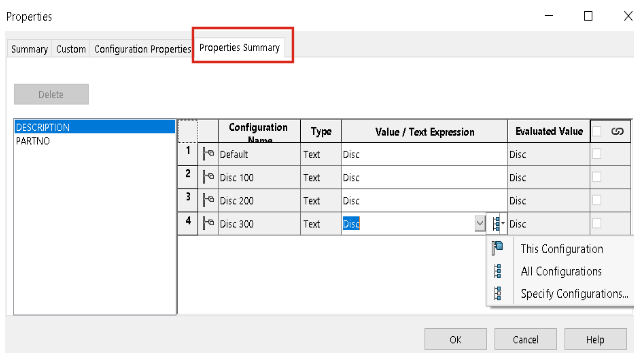The width and height of the screenshot is (640, 360).
Task: Toggle the link checkbox in the Disc 100 row
Action: pos(596,177)
